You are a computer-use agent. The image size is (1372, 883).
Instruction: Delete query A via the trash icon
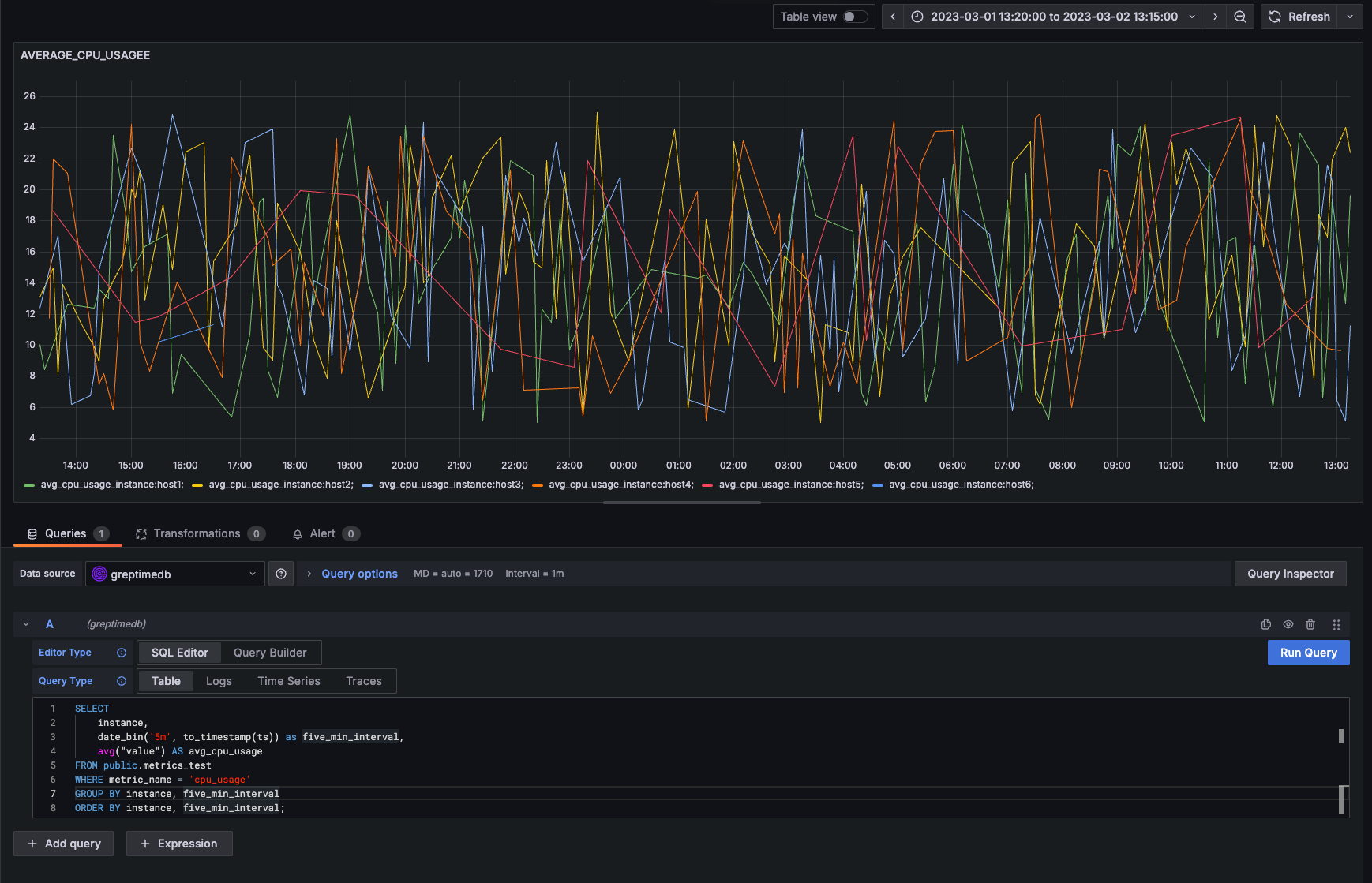point(1311,624)
